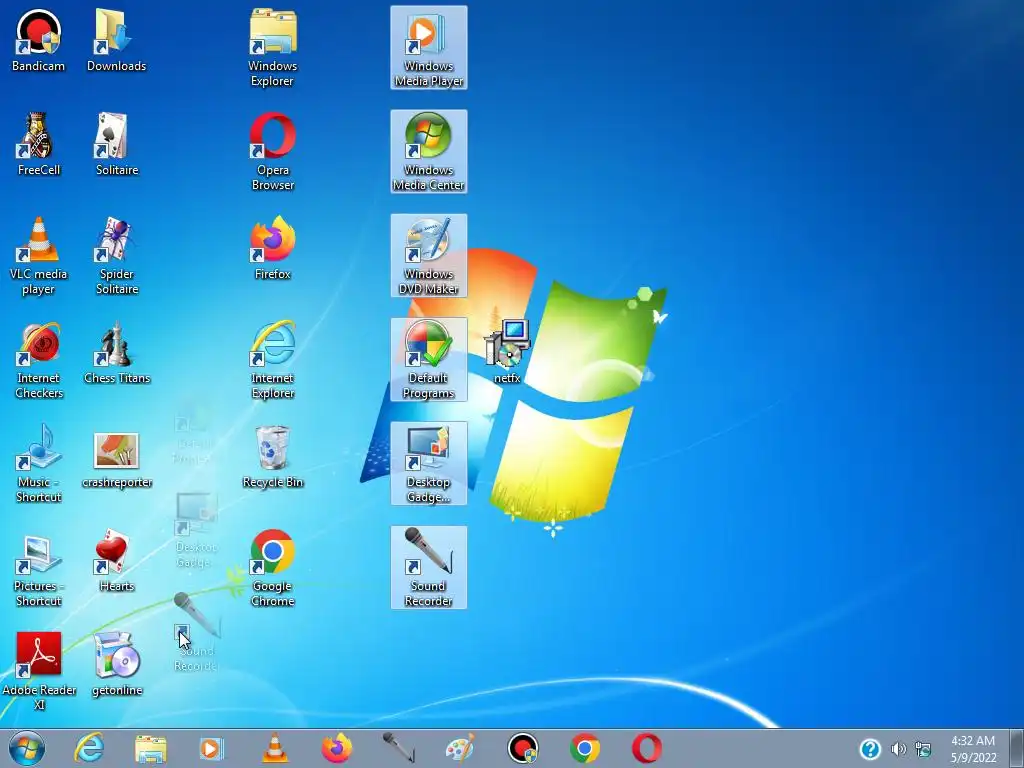Select the Default Programs desktop icon

tap(428, 359)
